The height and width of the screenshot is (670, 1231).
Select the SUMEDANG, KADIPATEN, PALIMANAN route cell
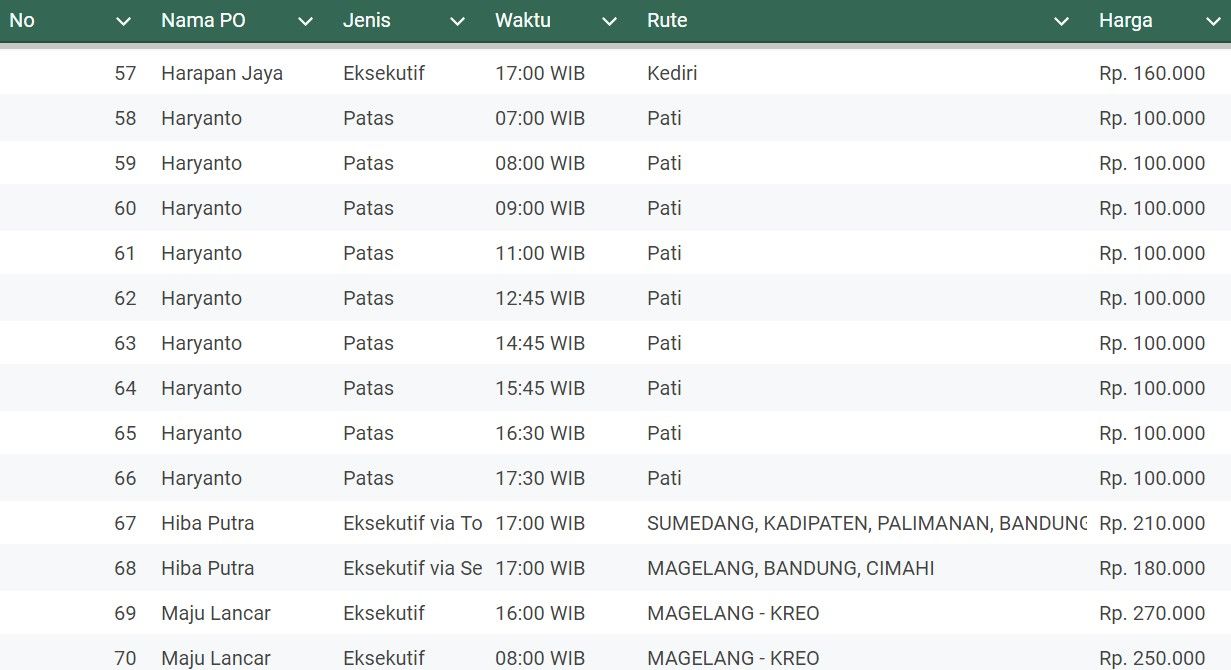point(867,523)
